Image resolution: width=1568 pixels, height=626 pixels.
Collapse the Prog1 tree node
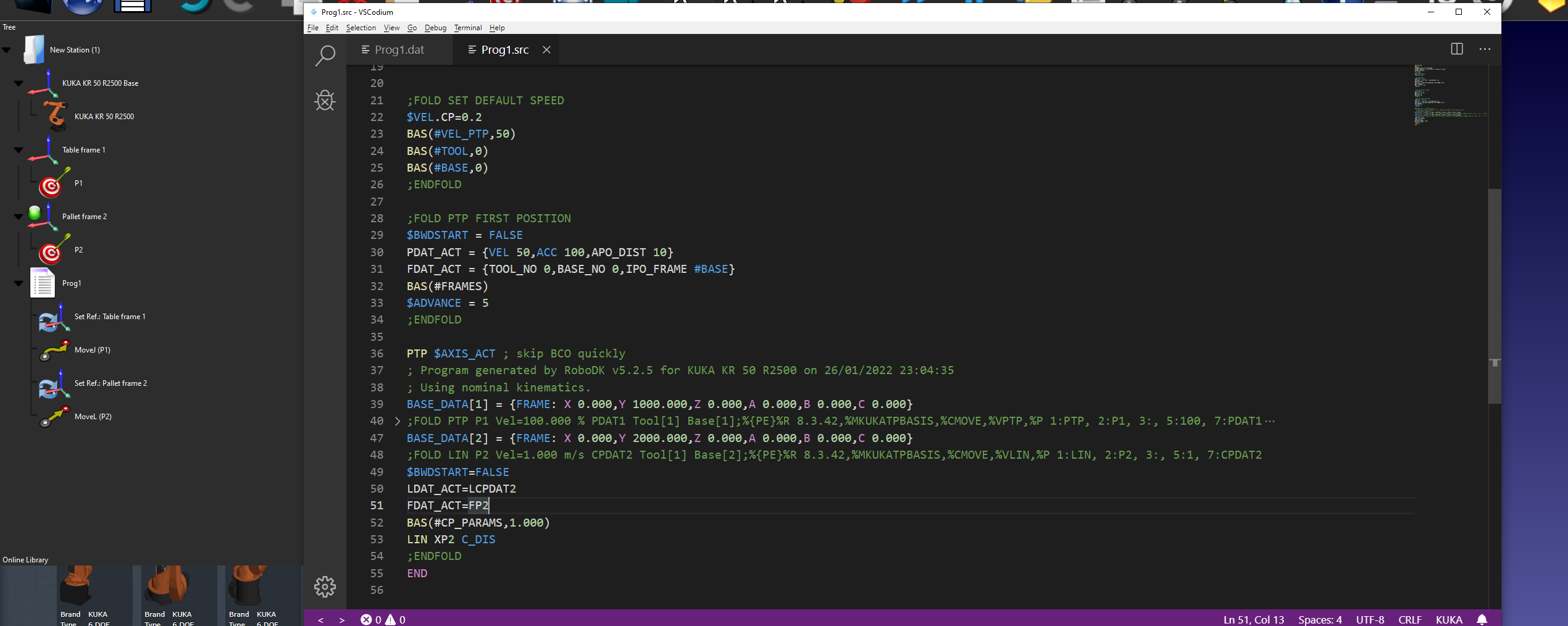pos(19,283)
